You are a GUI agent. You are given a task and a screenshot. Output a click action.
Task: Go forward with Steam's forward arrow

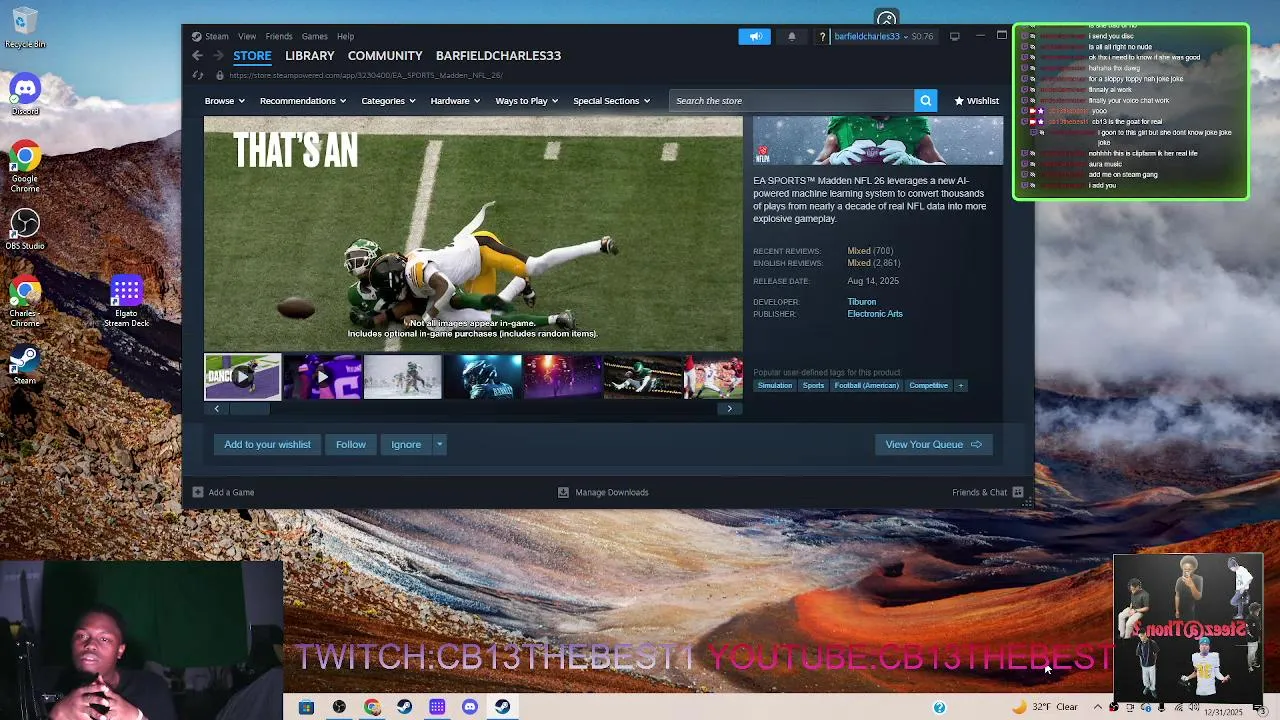coord(216,56)
